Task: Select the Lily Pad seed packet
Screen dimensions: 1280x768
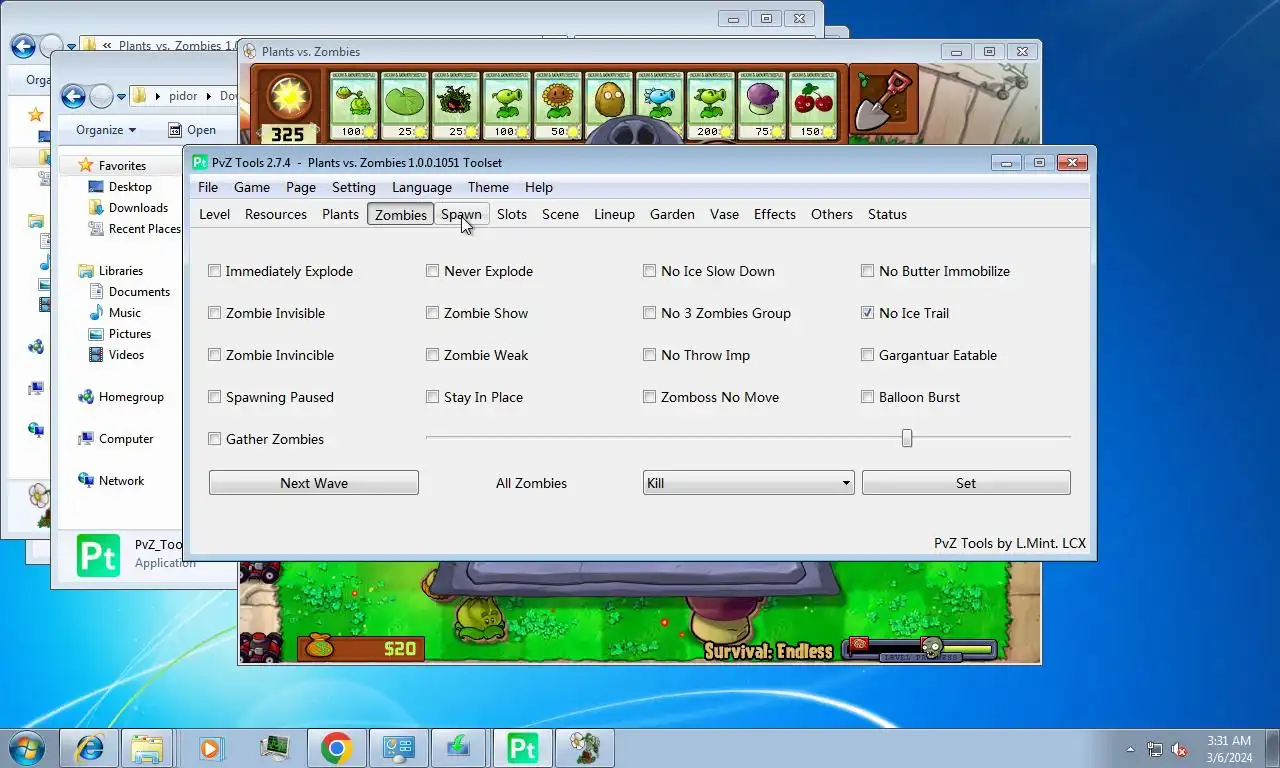Action: [405, 105]
